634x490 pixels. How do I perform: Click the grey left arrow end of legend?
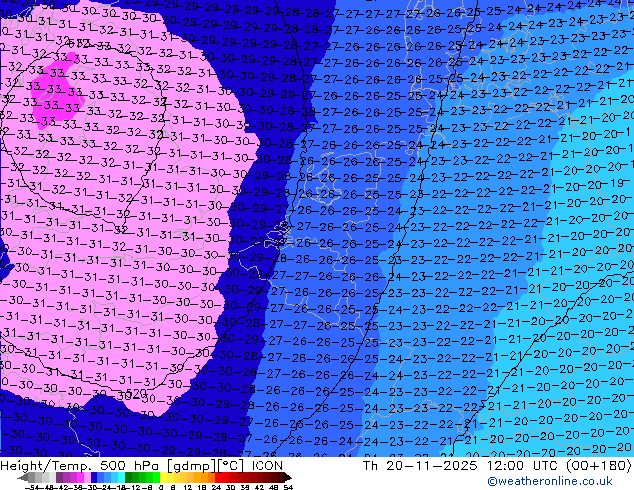point(23,478)
